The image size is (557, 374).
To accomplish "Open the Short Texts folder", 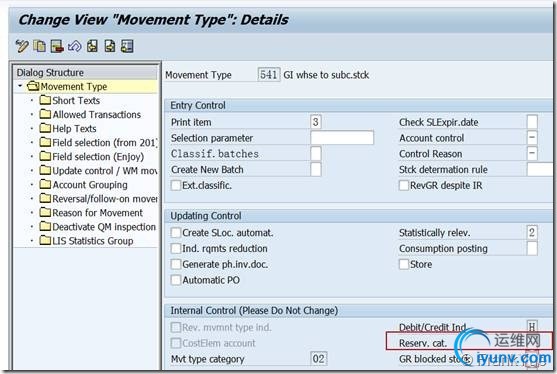I will tap(70, 101).
